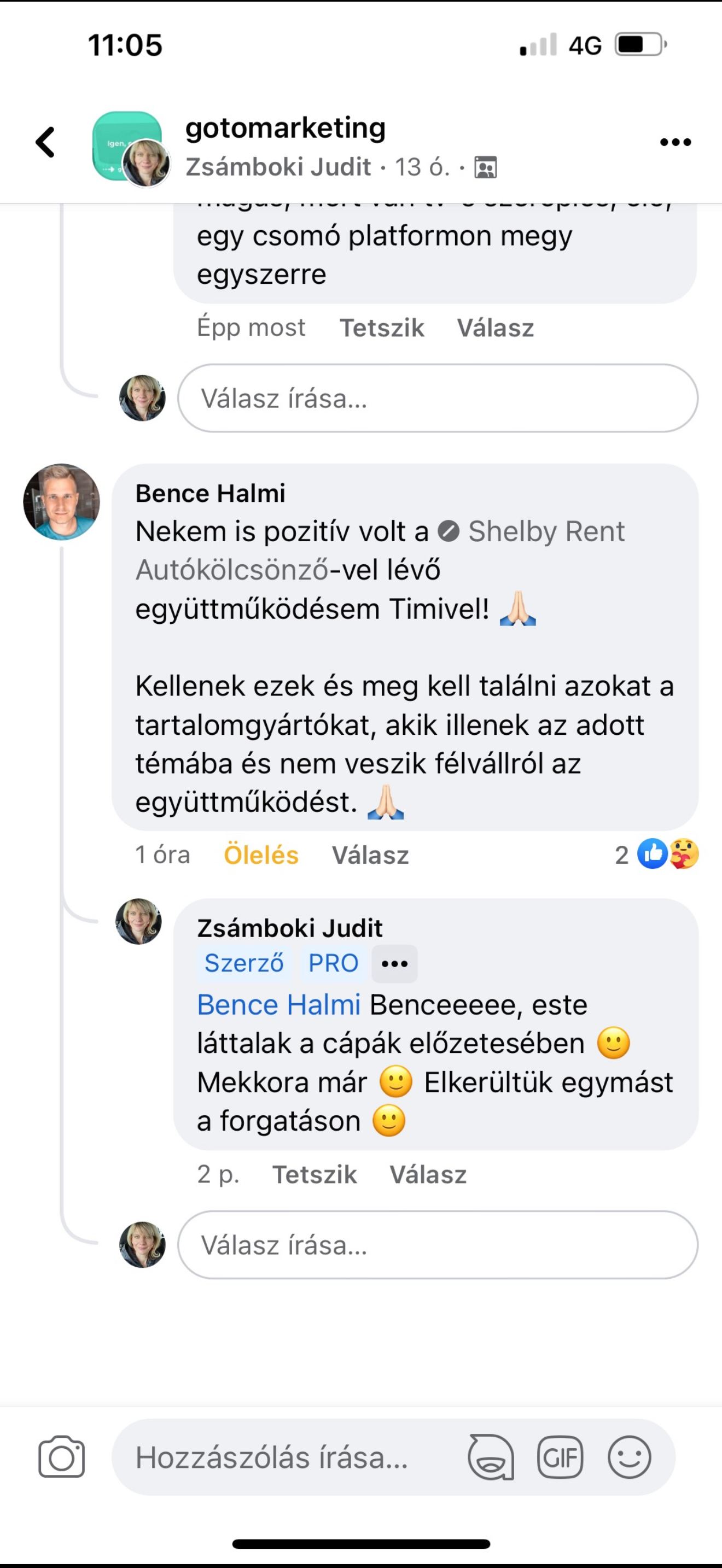This screenshot has width=722, height=1568.
Task: Expand the reaction list by tapping the 2 count
Action: point(621,855)
